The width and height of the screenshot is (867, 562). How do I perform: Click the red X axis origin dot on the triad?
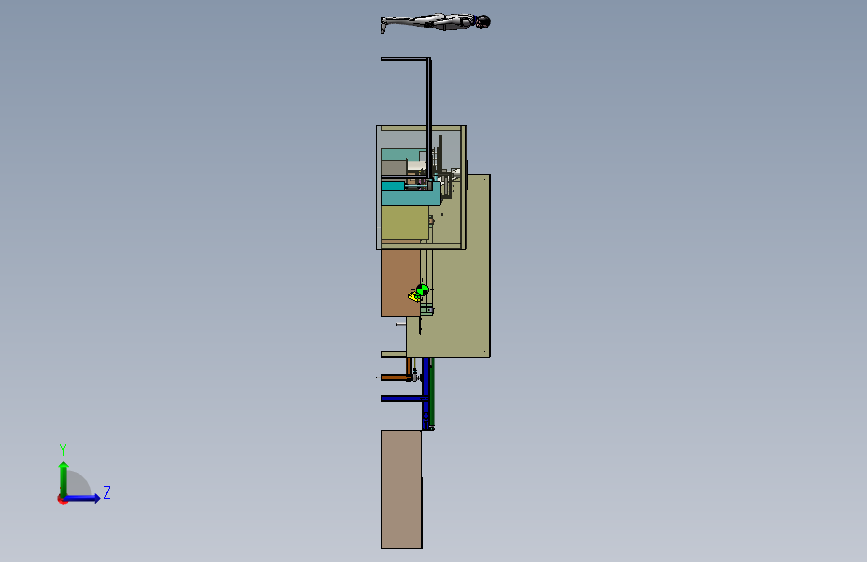[62, 499]
